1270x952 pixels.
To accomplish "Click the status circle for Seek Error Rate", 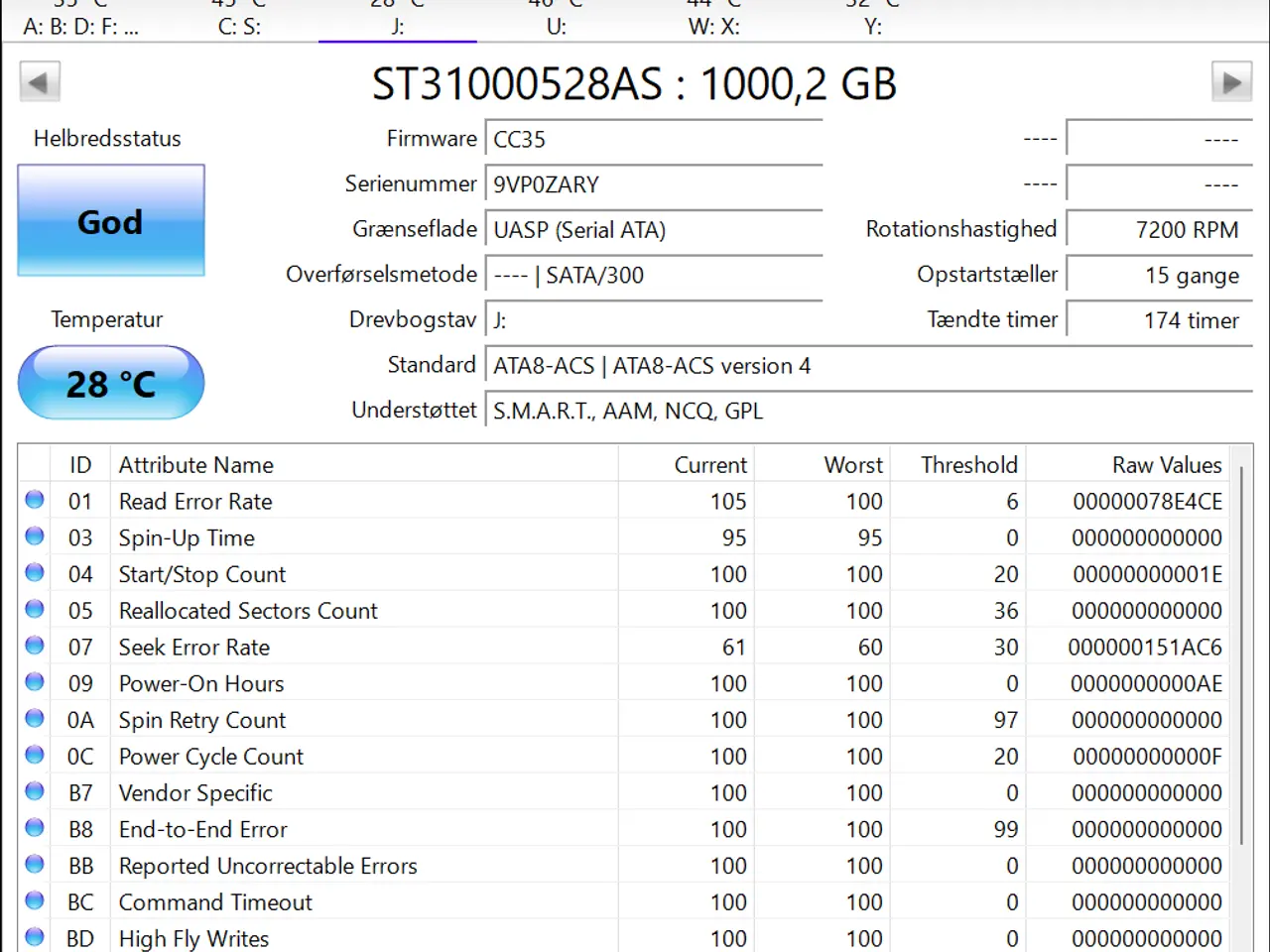I will (x=35, y=646).
